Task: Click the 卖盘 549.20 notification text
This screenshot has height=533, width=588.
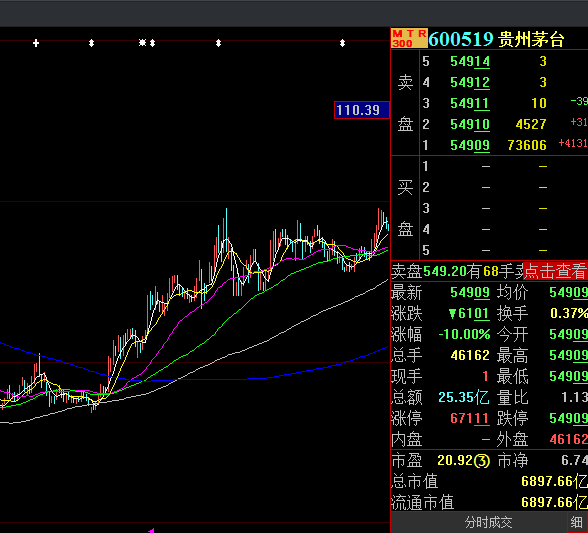Action: click(457, 271)
